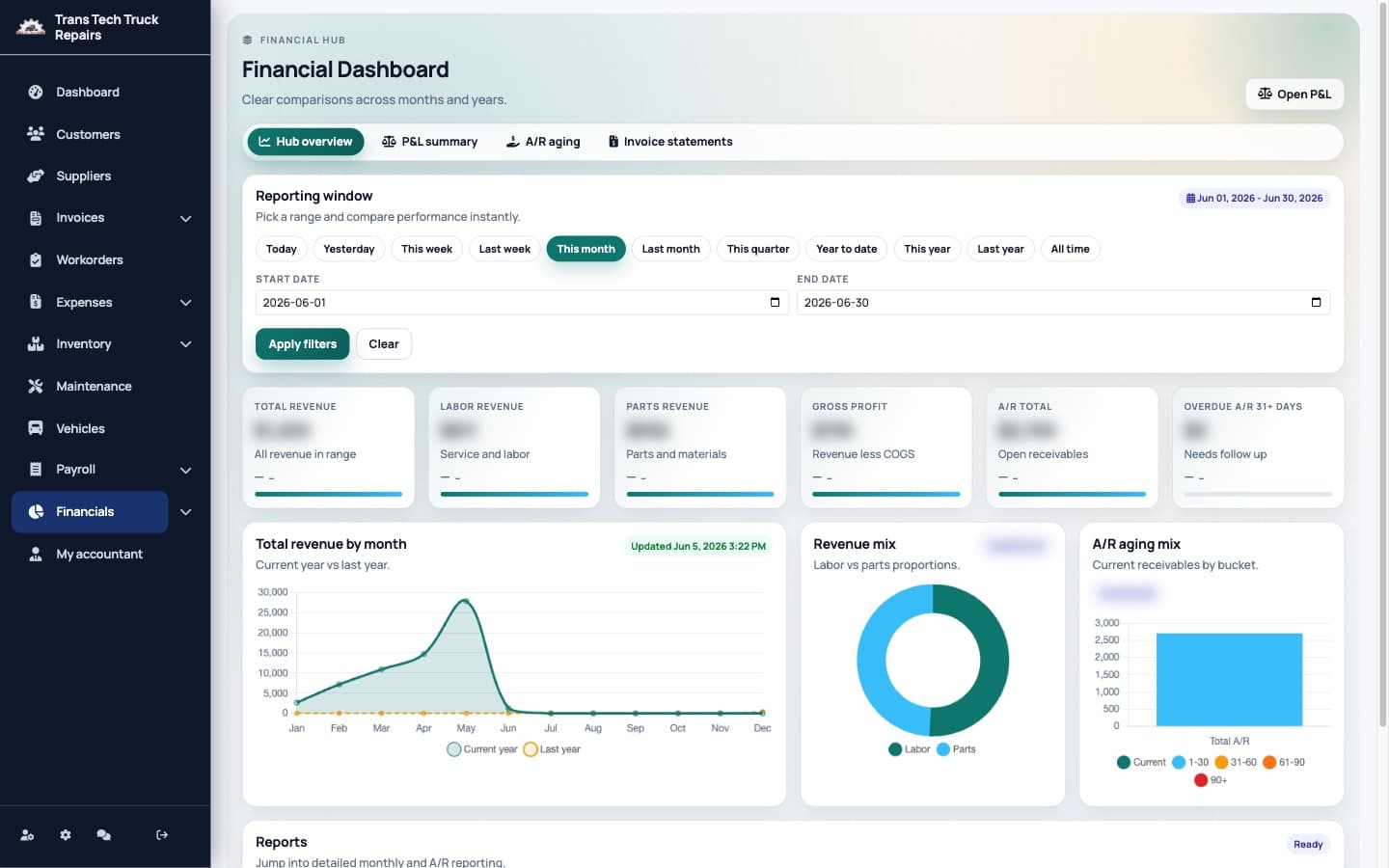Expand the Invoices submenu chevron
Image resolution: width=1389 pixels, height=868 pixels.
pos(186,219)
